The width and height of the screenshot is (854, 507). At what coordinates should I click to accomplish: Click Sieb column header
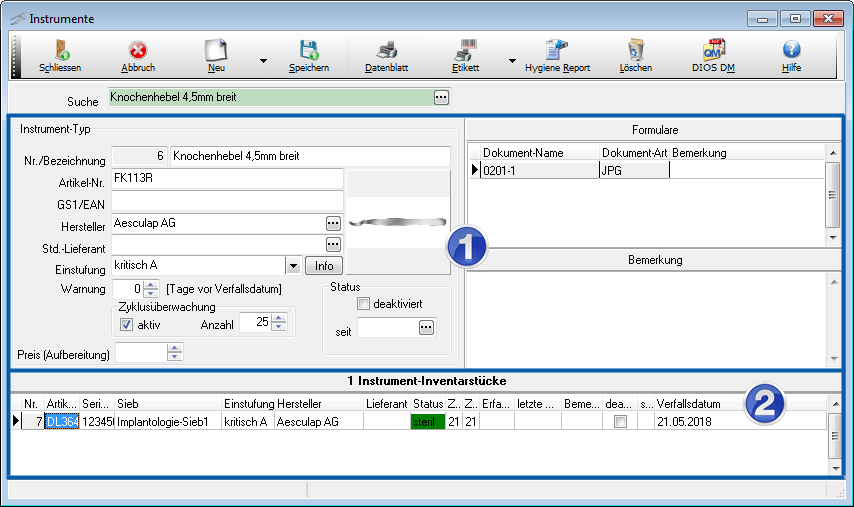168,404
